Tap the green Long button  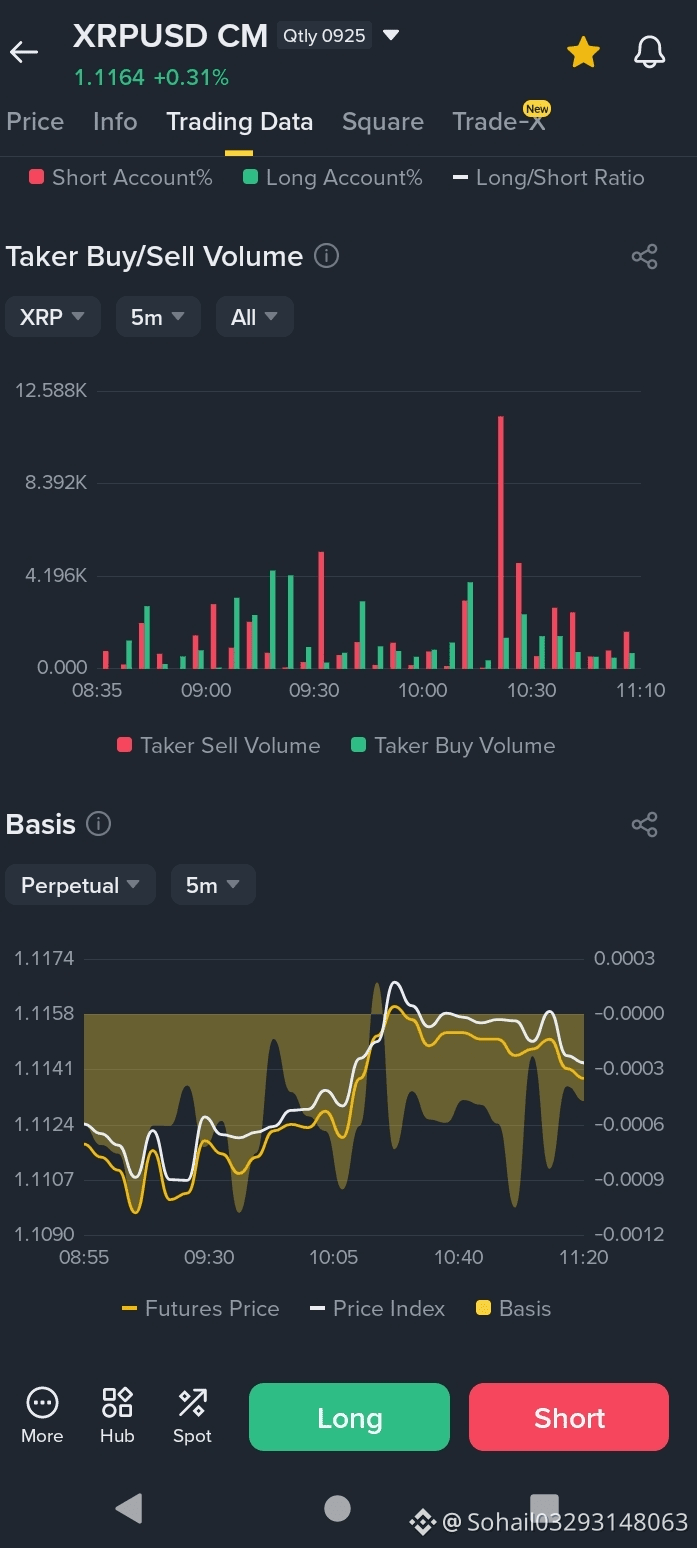(x=349, y=1417)
